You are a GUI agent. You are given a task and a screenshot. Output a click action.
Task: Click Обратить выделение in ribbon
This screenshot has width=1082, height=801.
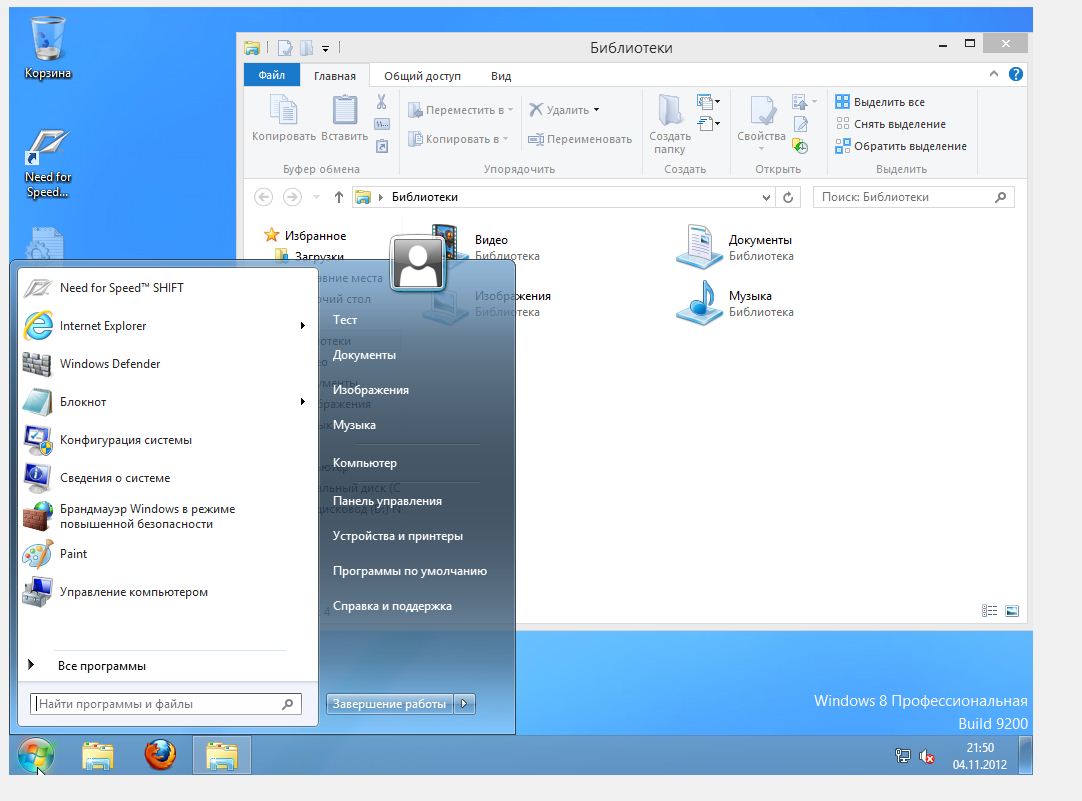[x=901, y=146]
